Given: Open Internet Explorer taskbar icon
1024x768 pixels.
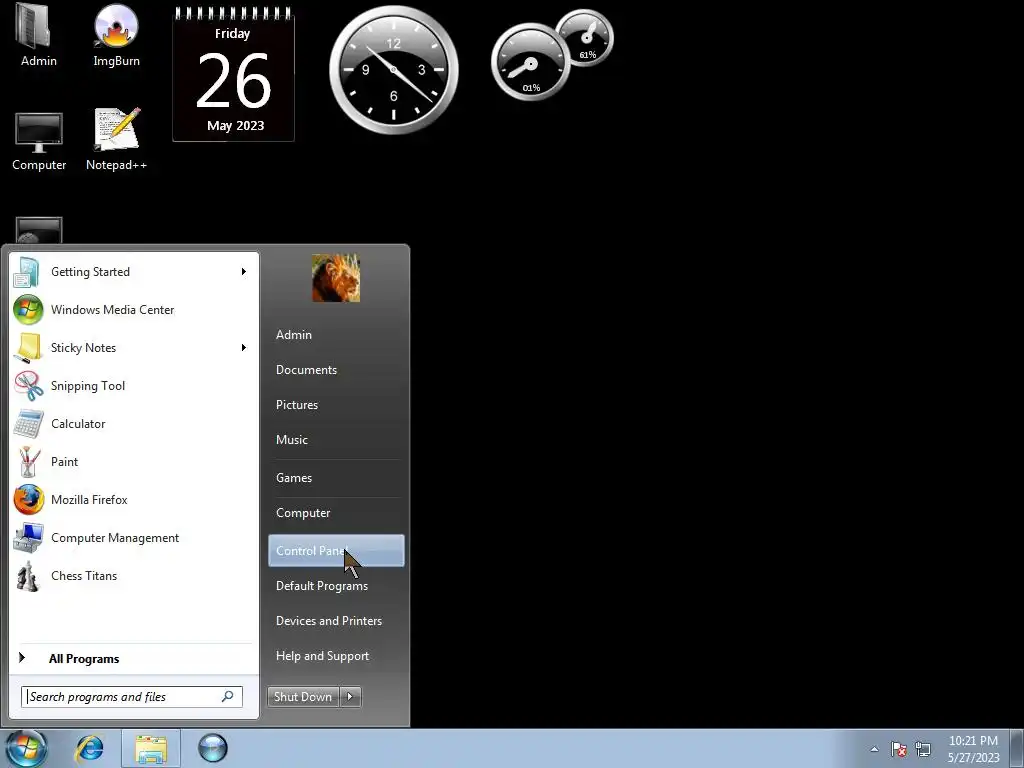Looking at the screenshot, I should pyautogui.click(x=89, y=748).
